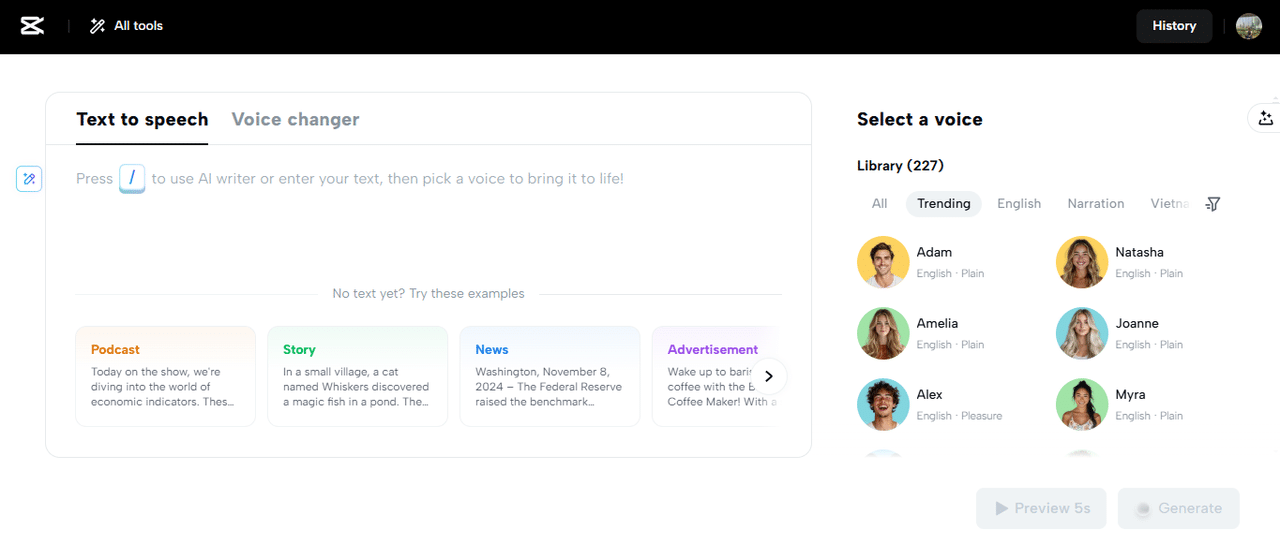The width and height of the screenshot is (1280, 559).
Task: Click the CapCut logo icon
Action: click(x=32, y=26)
